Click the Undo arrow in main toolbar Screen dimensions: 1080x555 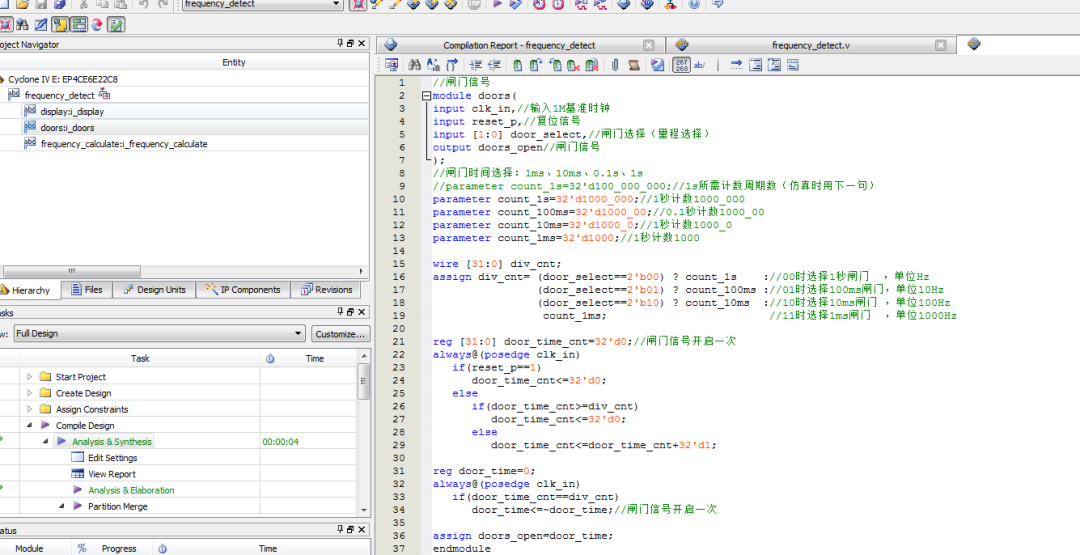(144, 5)
